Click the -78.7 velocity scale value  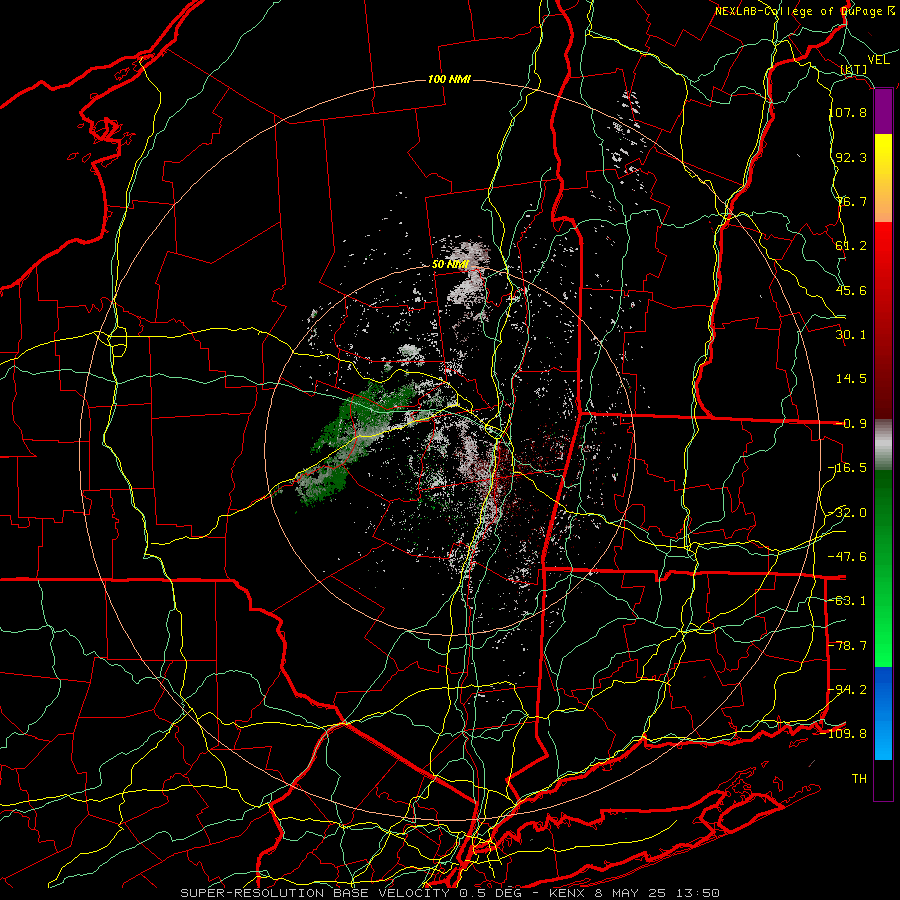pyautogui.click(x=847, y=646)
